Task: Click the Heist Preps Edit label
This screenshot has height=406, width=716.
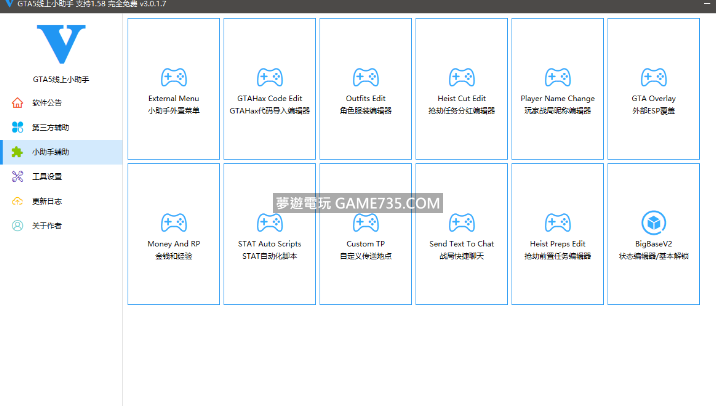Action: (x=558, y=244)
